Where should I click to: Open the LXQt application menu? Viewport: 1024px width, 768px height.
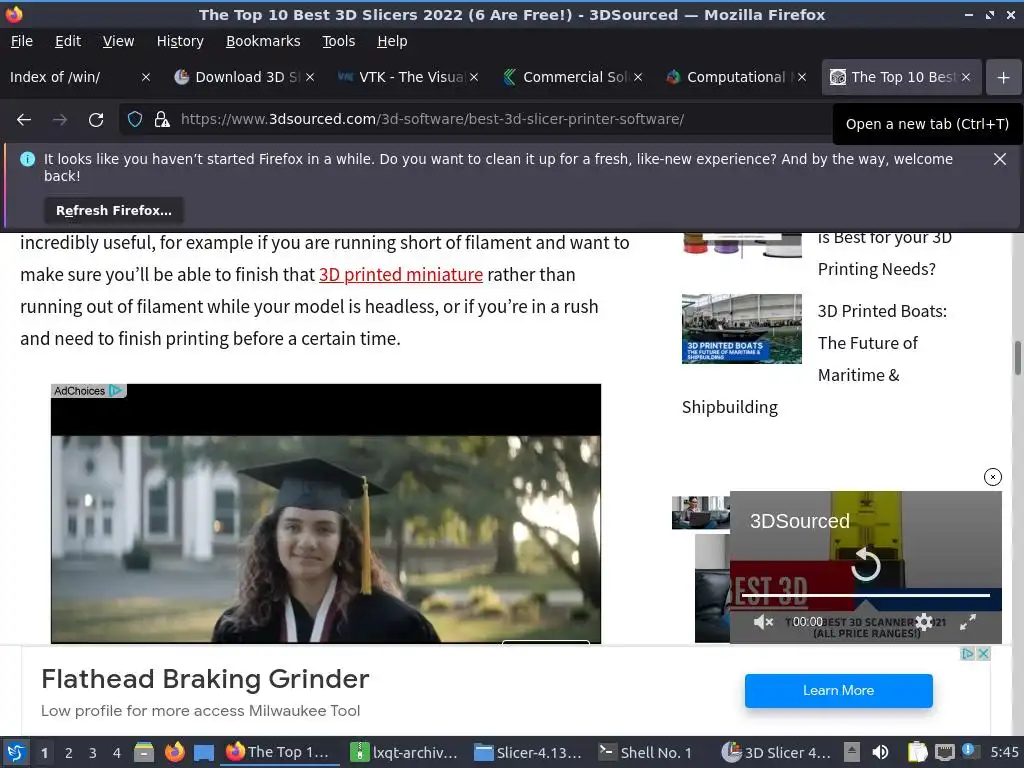16,752
